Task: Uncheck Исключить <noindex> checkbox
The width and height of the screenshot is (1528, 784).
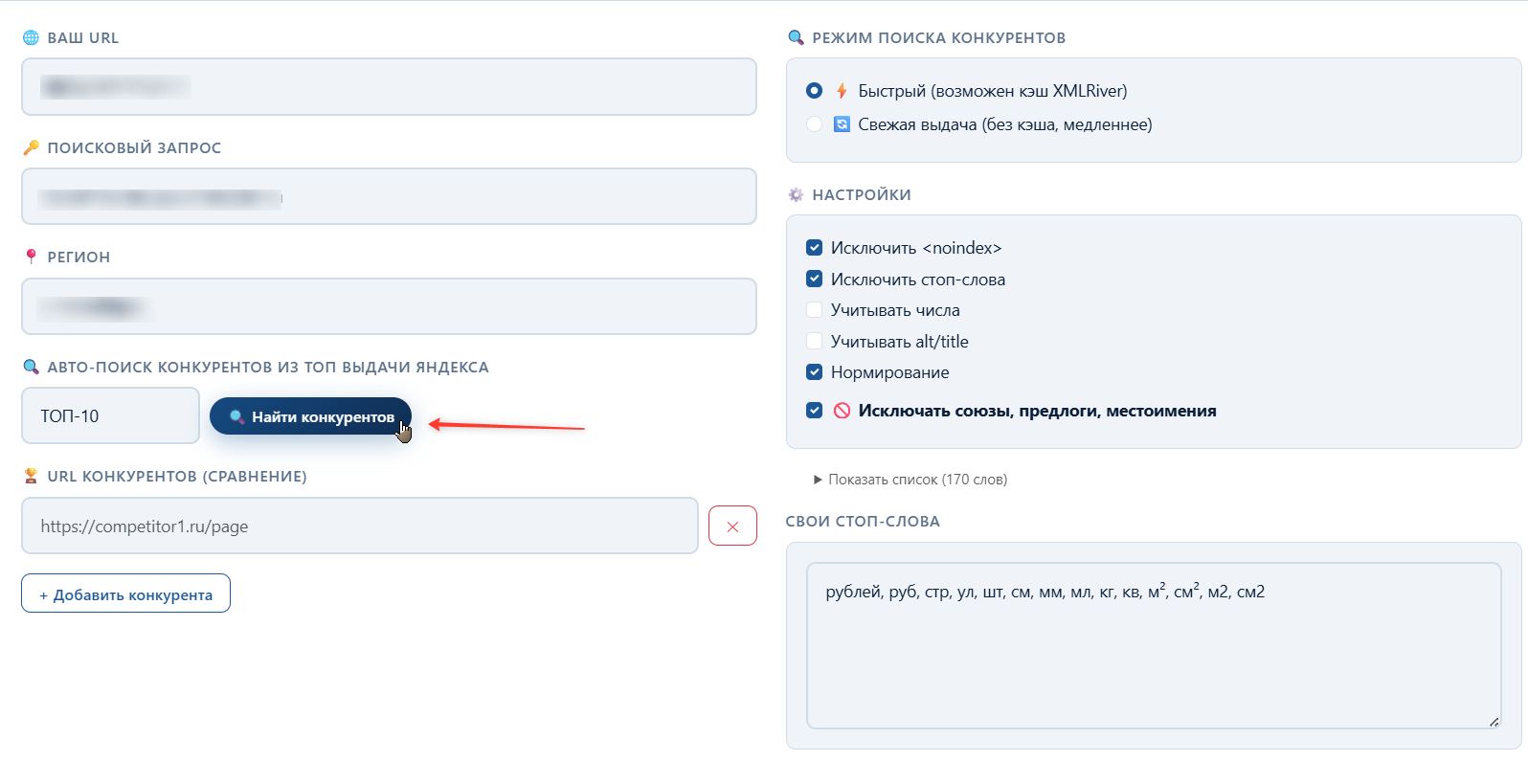Action: (814, 248)
